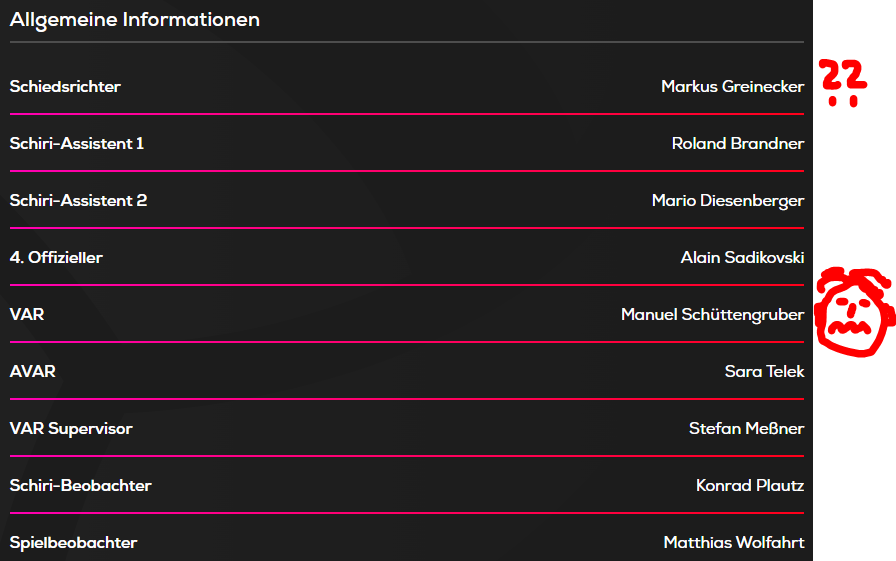This screenshot has height=561, width=896.
Task: Click VAR name Manuel Schüttengruber
Action: click(712, 315)
